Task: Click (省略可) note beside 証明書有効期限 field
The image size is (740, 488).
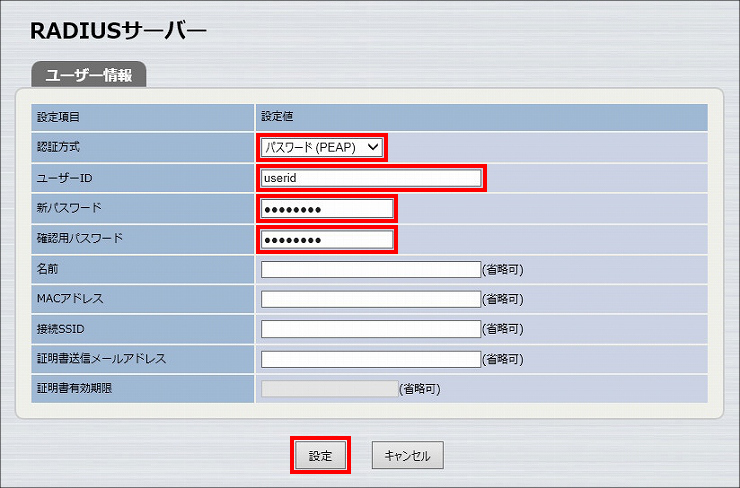Action: (x=420, y=389)
